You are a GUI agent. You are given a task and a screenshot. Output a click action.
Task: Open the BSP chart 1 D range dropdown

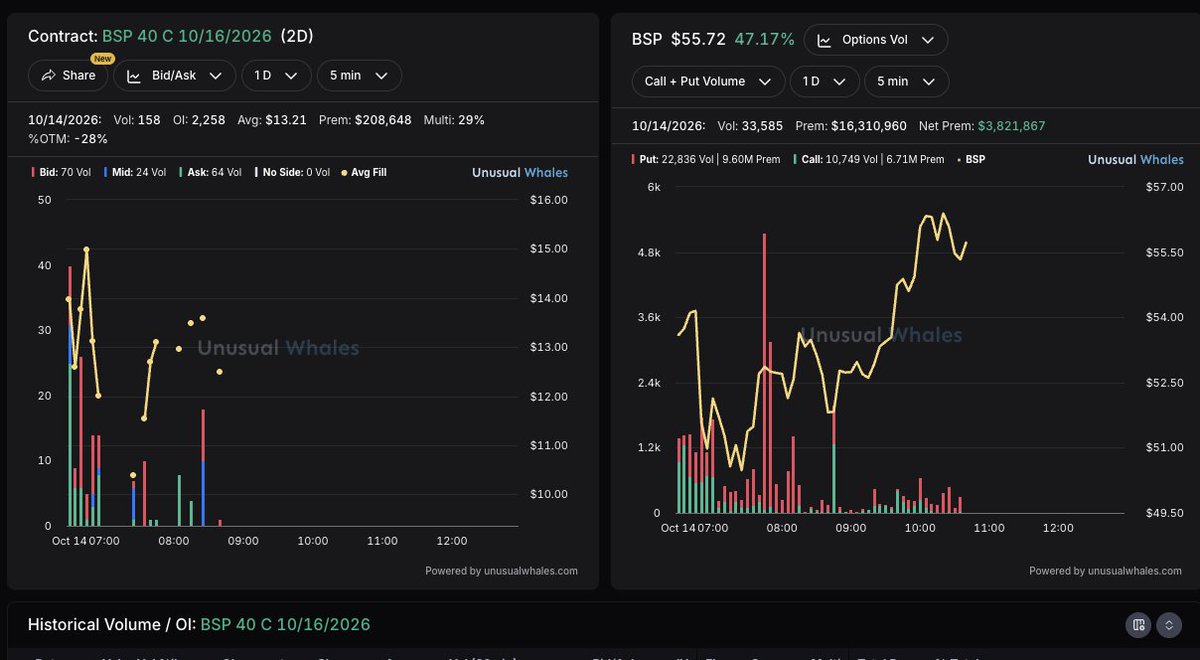824,81
